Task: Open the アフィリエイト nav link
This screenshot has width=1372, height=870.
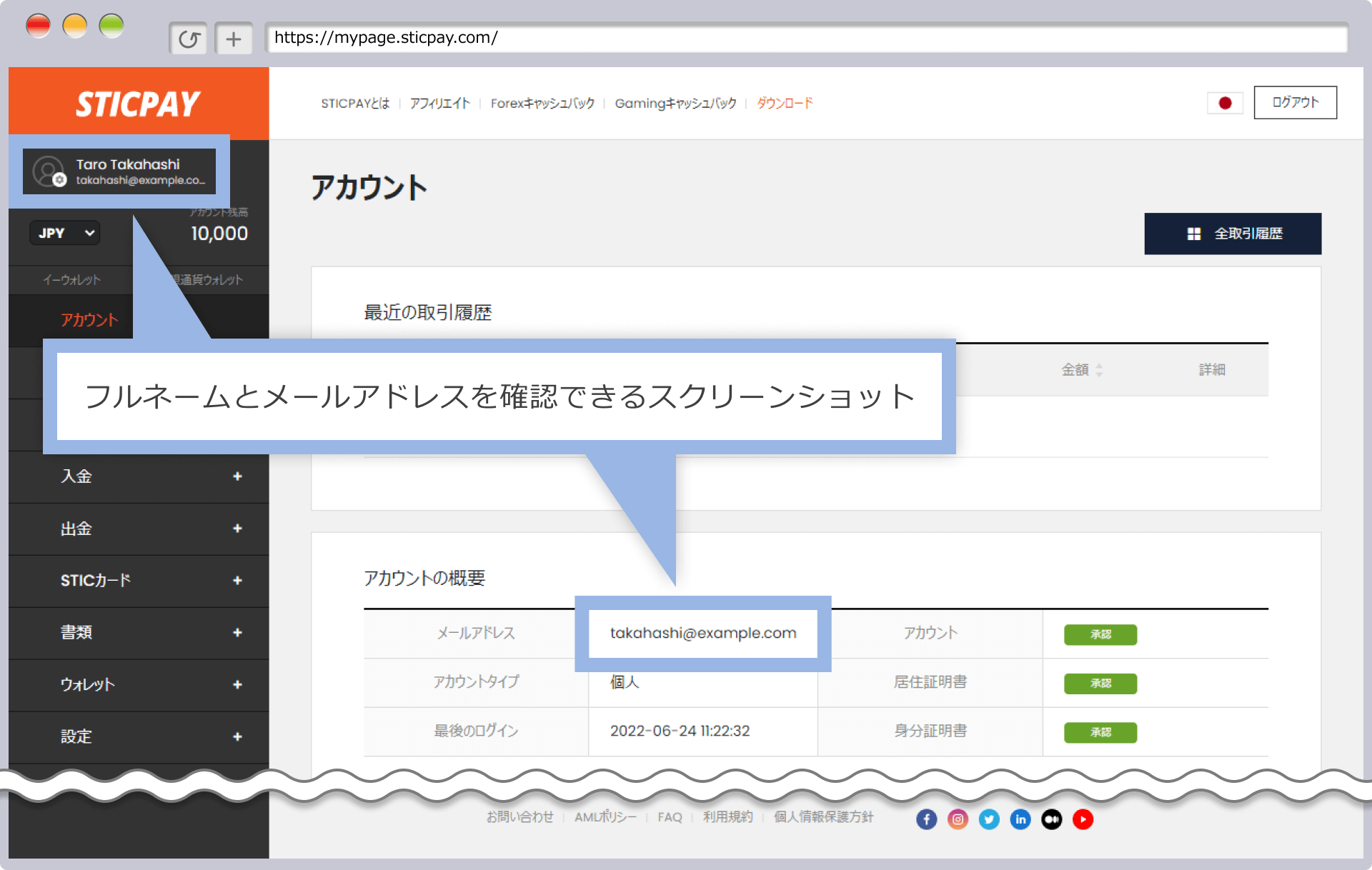Action: pos(440,104)
